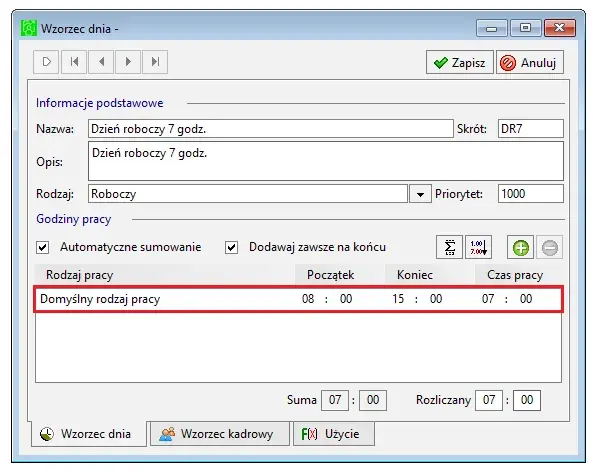Select the Domyślny rodzaj pracy row
Screen dimensions: 593x471
click(298, 299)
